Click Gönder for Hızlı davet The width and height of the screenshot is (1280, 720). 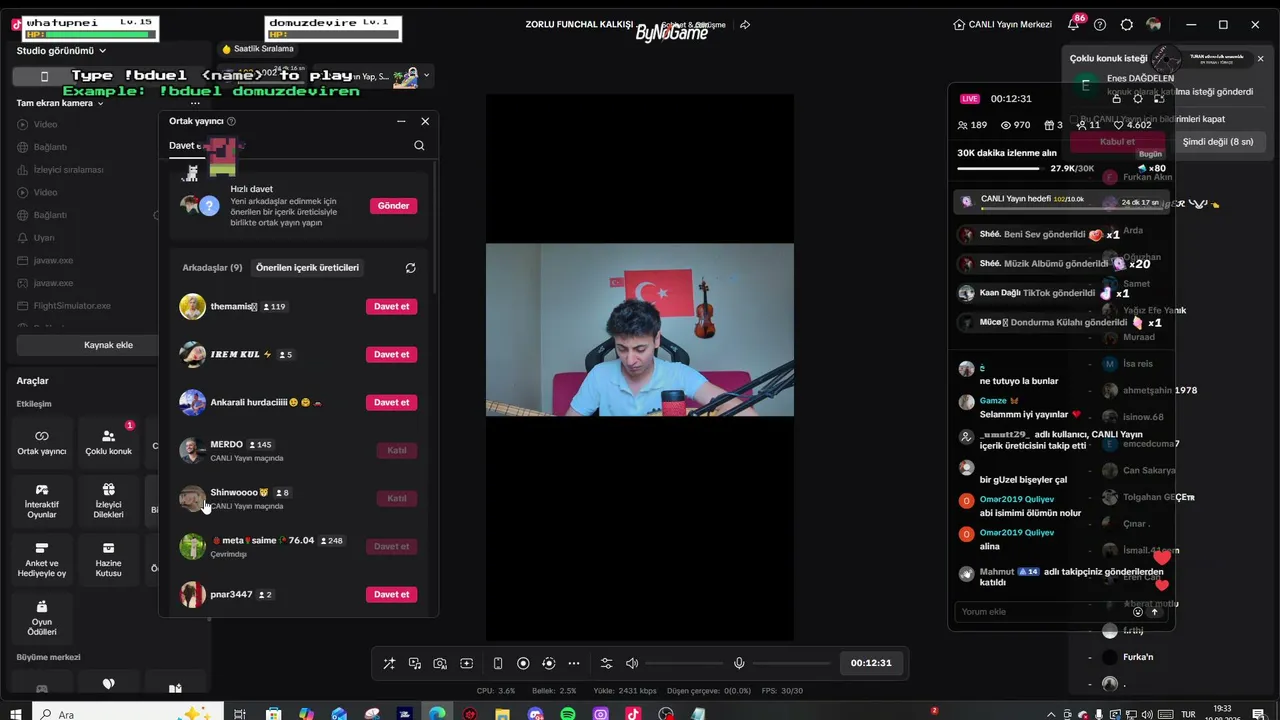click(393, 206)
